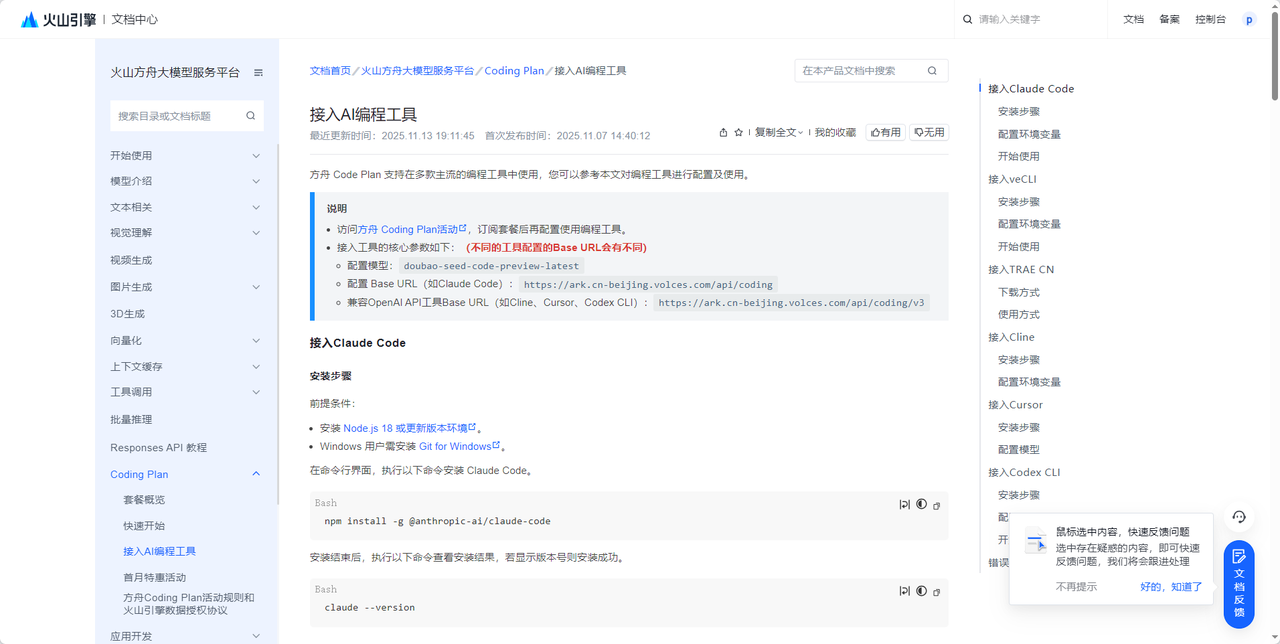Toggle dark theme on the npm install block
The width and height of the screenshot is (1280, 644).
point(921,505)
